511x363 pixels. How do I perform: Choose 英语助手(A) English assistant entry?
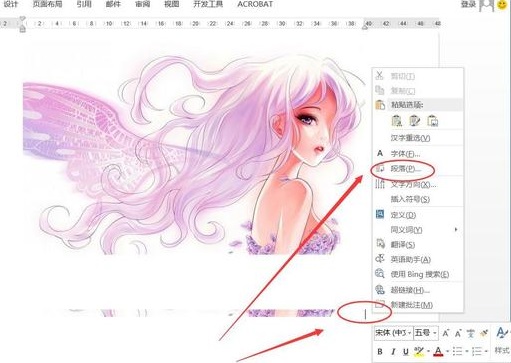(417, 259)
